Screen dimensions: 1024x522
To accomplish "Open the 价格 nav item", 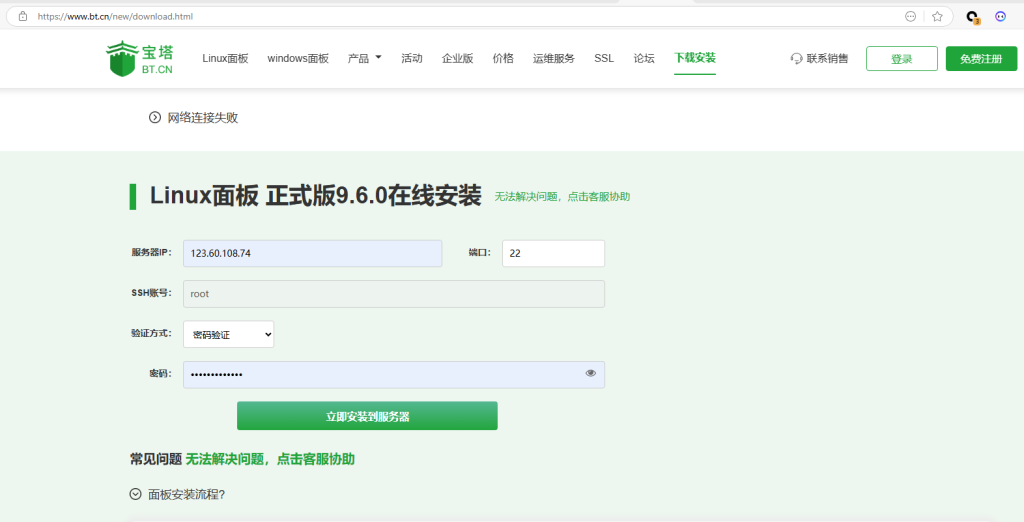I will (x=503, y=58).
